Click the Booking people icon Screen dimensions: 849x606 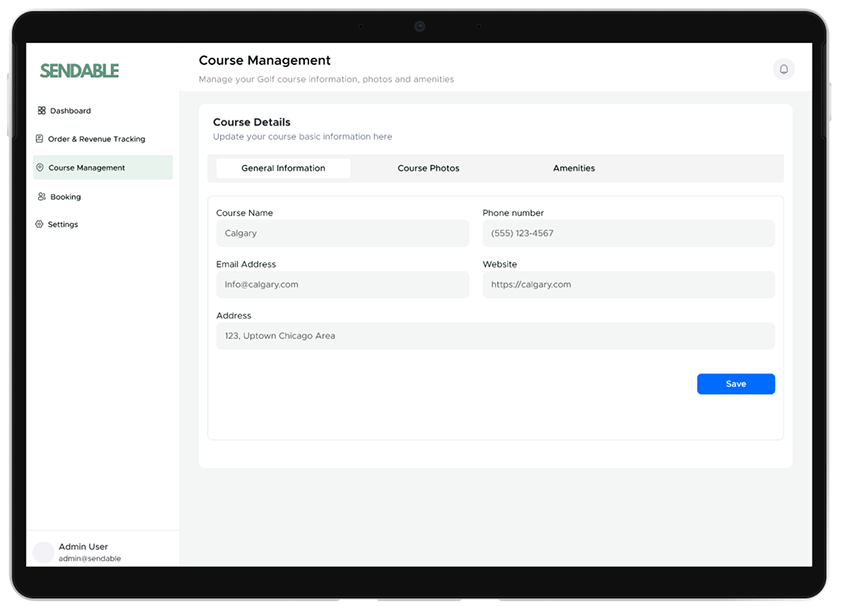[x=41, y=197]
